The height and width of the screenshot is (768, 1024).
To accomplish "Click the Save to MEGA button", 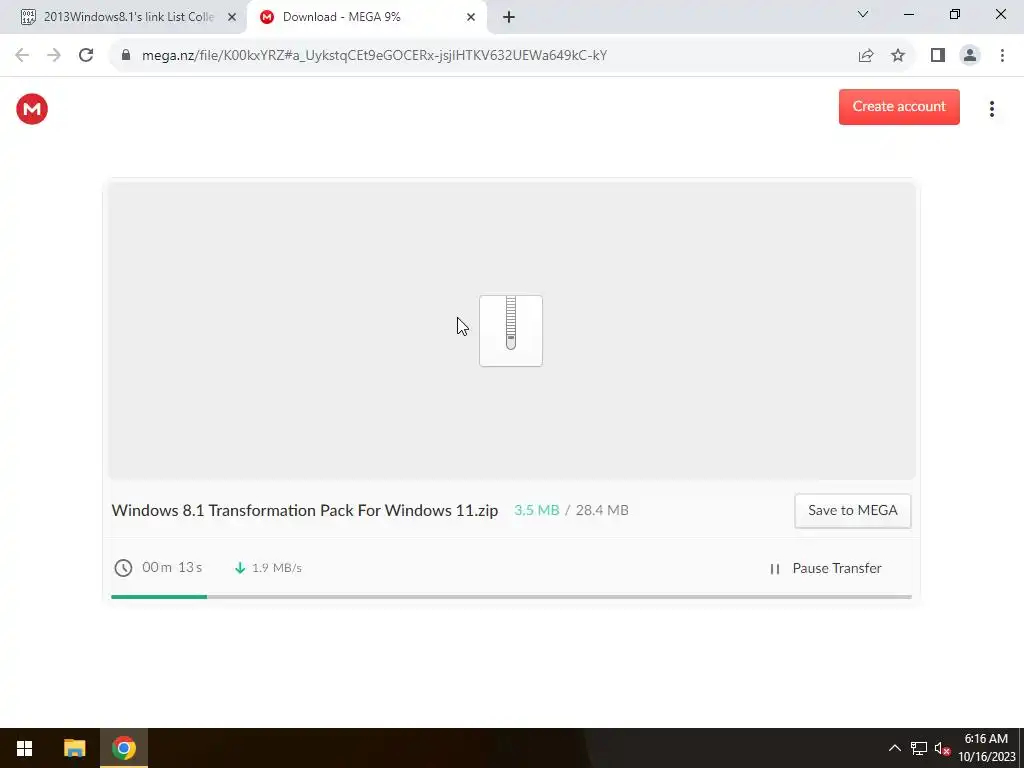I will coord(852,511).
